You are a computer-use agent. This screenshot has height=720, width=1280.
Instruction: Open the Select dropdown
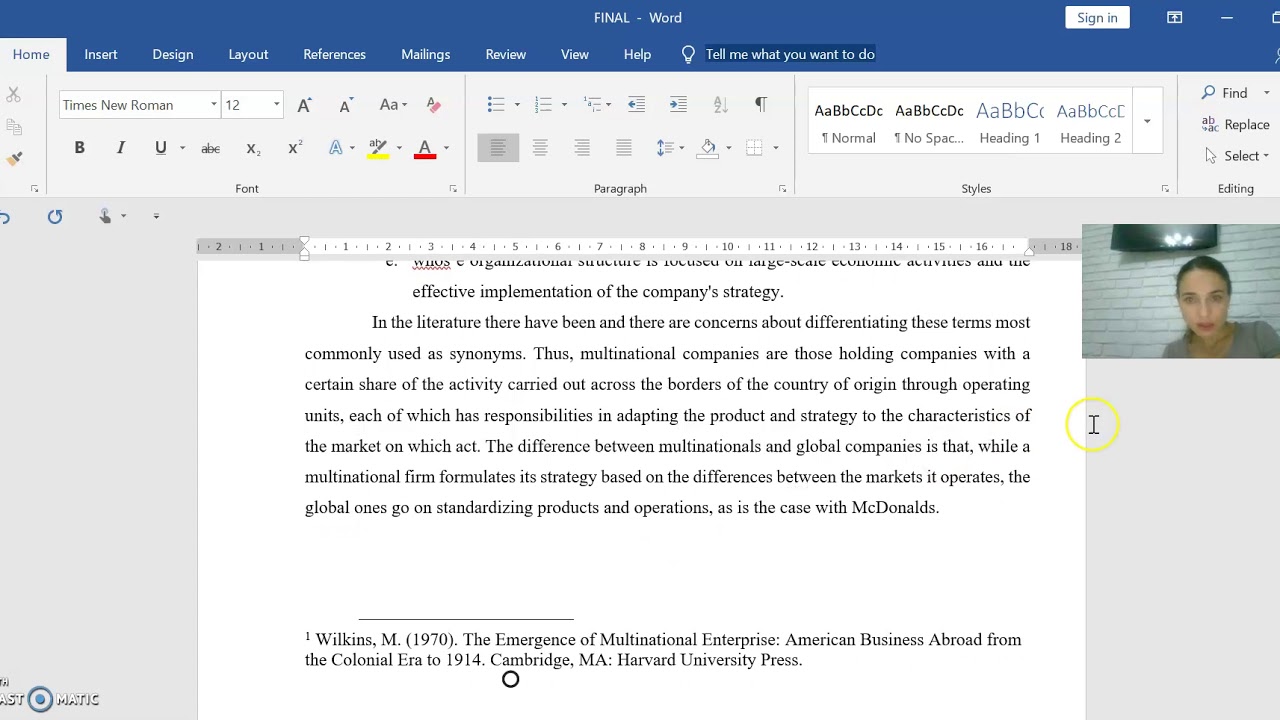click(x=1238, y=156)
